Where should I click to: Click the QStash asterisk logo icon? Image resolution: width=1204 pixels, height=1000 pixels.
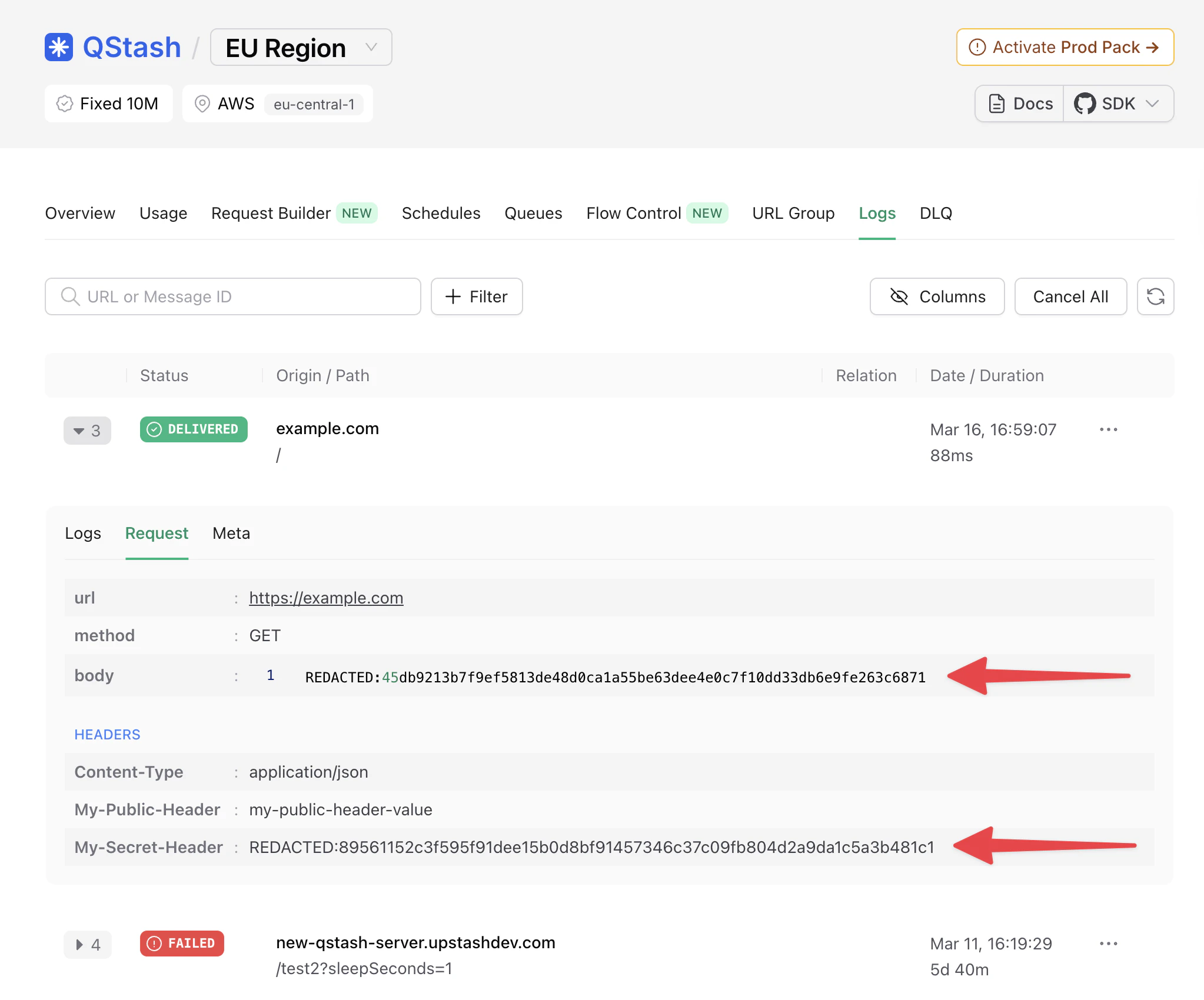pyautogui.click(x=59, y=47)
